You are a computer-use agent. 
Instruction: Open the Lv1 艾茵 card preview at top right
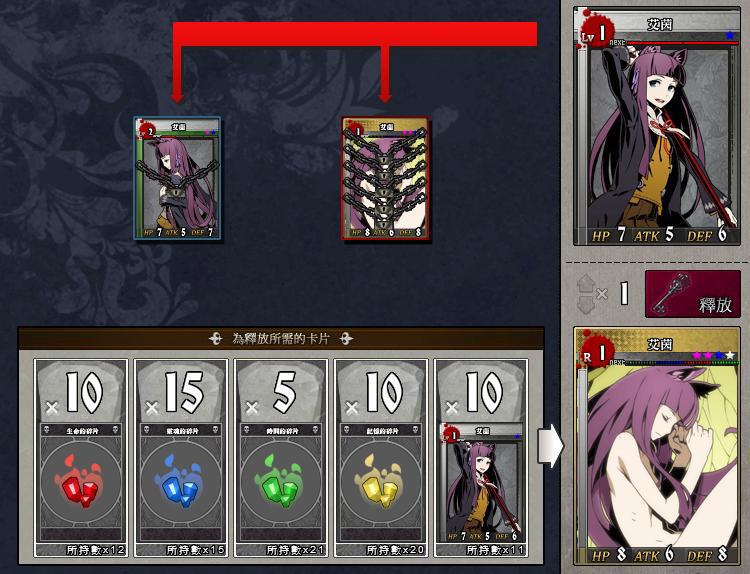(x=657, y=126)
